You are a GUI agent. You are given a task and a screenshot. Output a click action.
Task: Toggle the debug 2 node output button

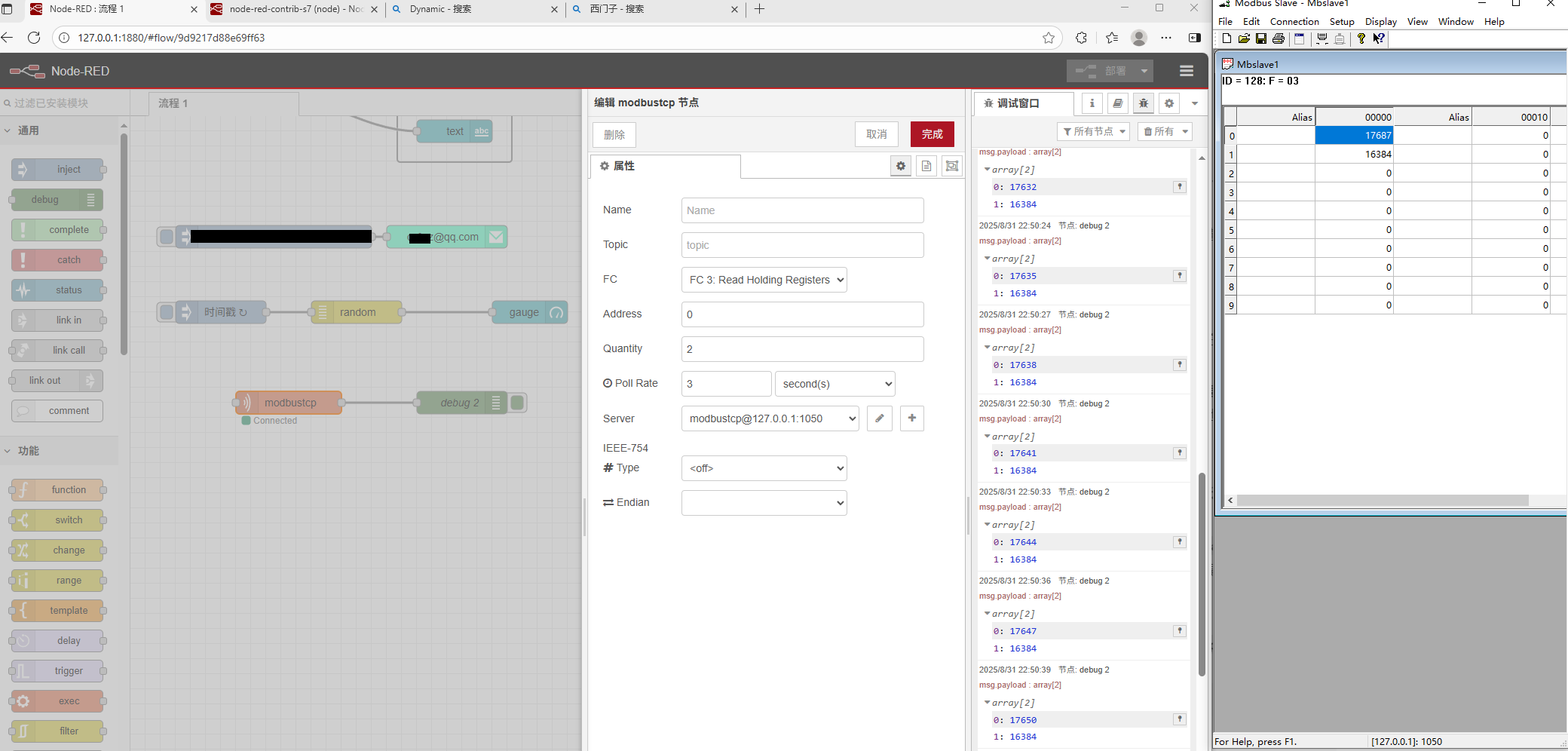(517, 403)
